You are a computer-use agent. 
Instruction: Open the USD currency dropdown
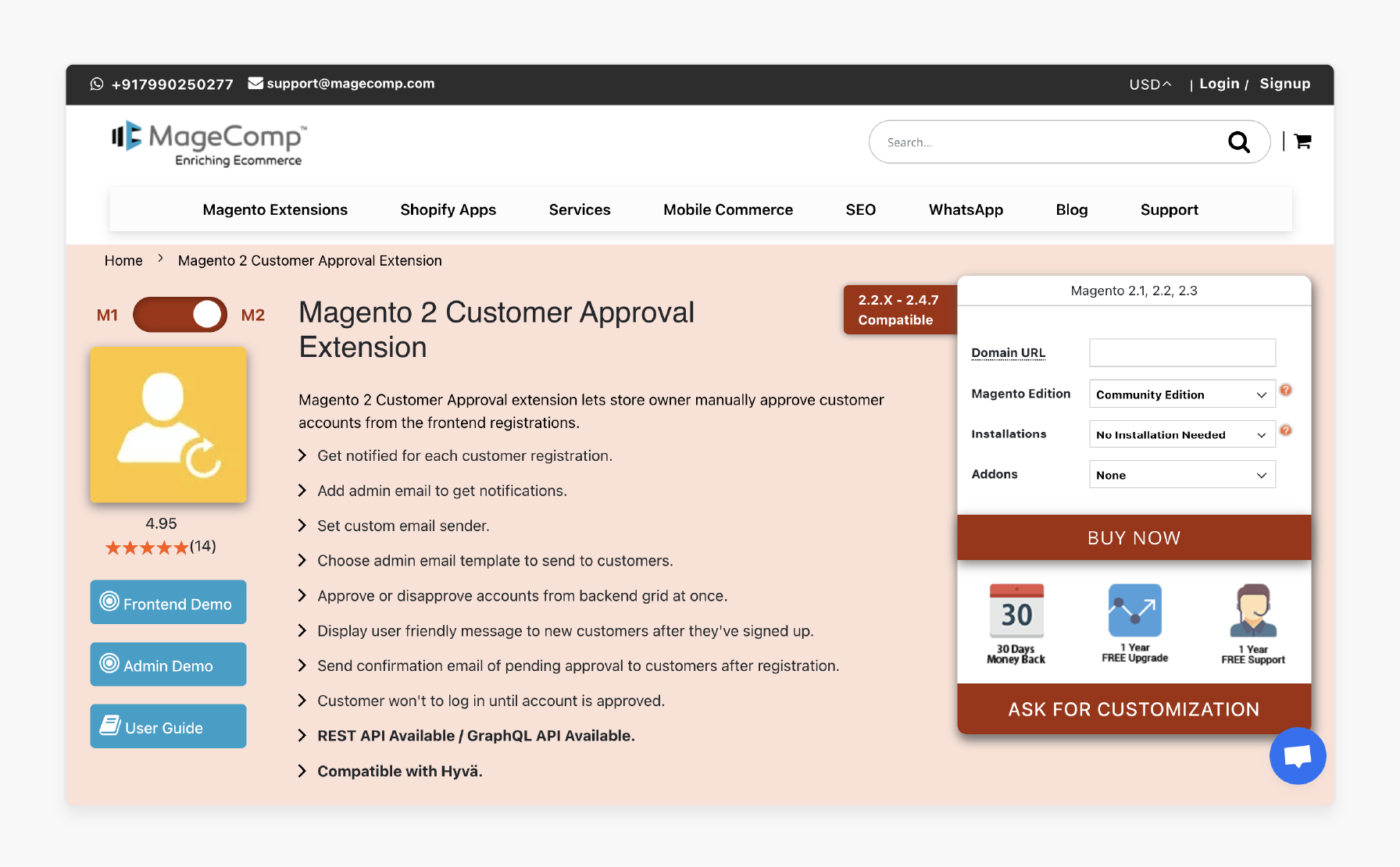coord(1150,84)
